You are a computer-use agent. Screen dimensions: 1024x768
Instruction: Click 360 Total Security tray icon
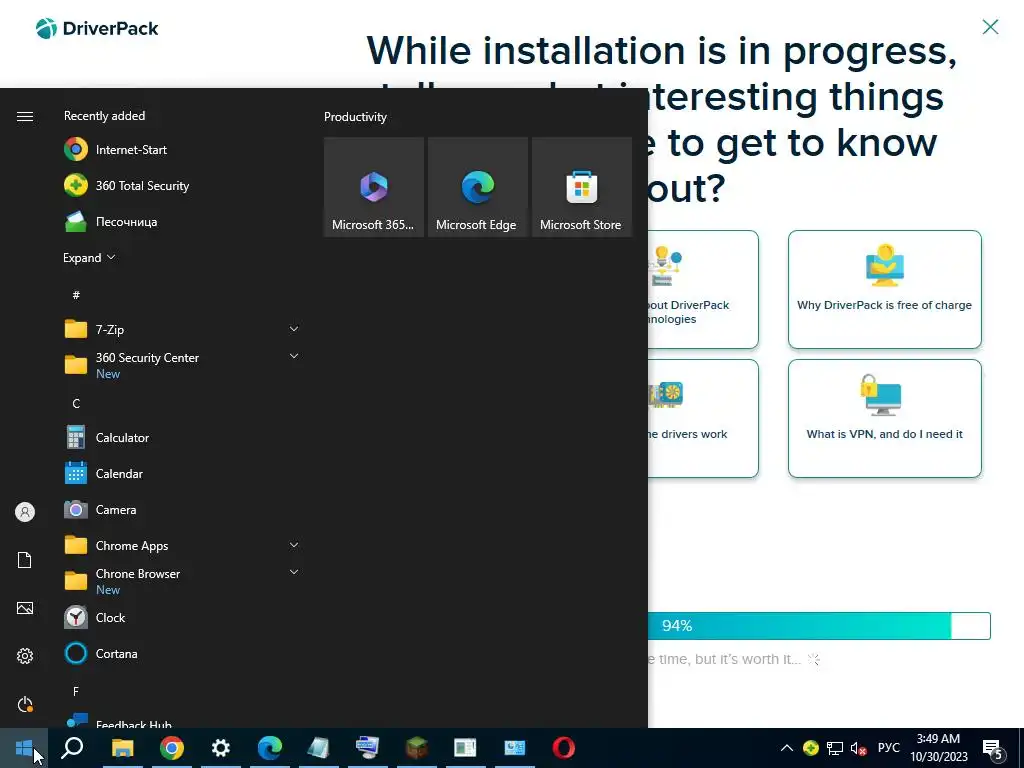(x=810, y=748)
